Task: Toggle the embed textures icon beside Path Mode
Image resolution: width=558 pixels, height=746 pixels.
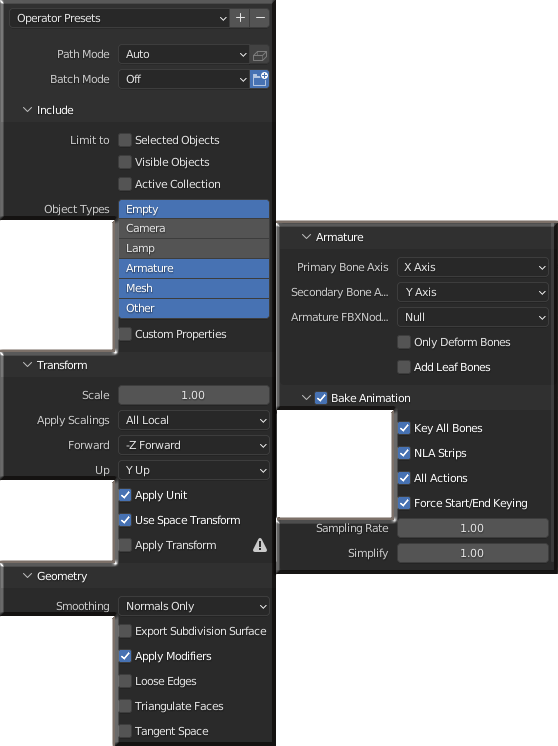Action: tap(260, 55)
